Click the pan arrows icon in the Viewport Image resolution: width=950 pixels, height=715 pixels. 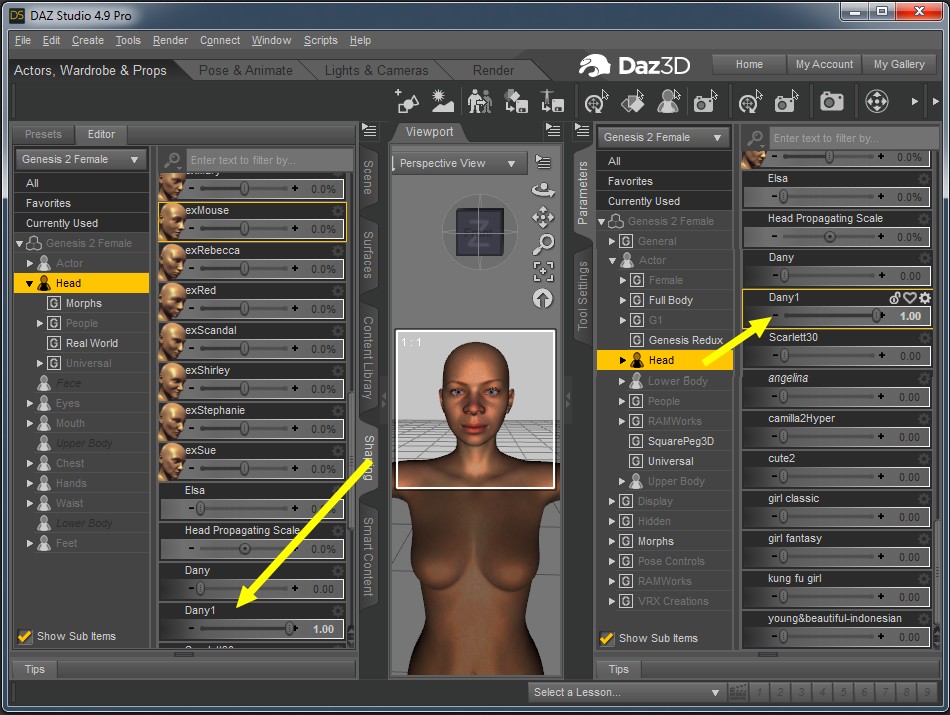tap(543, 217)
